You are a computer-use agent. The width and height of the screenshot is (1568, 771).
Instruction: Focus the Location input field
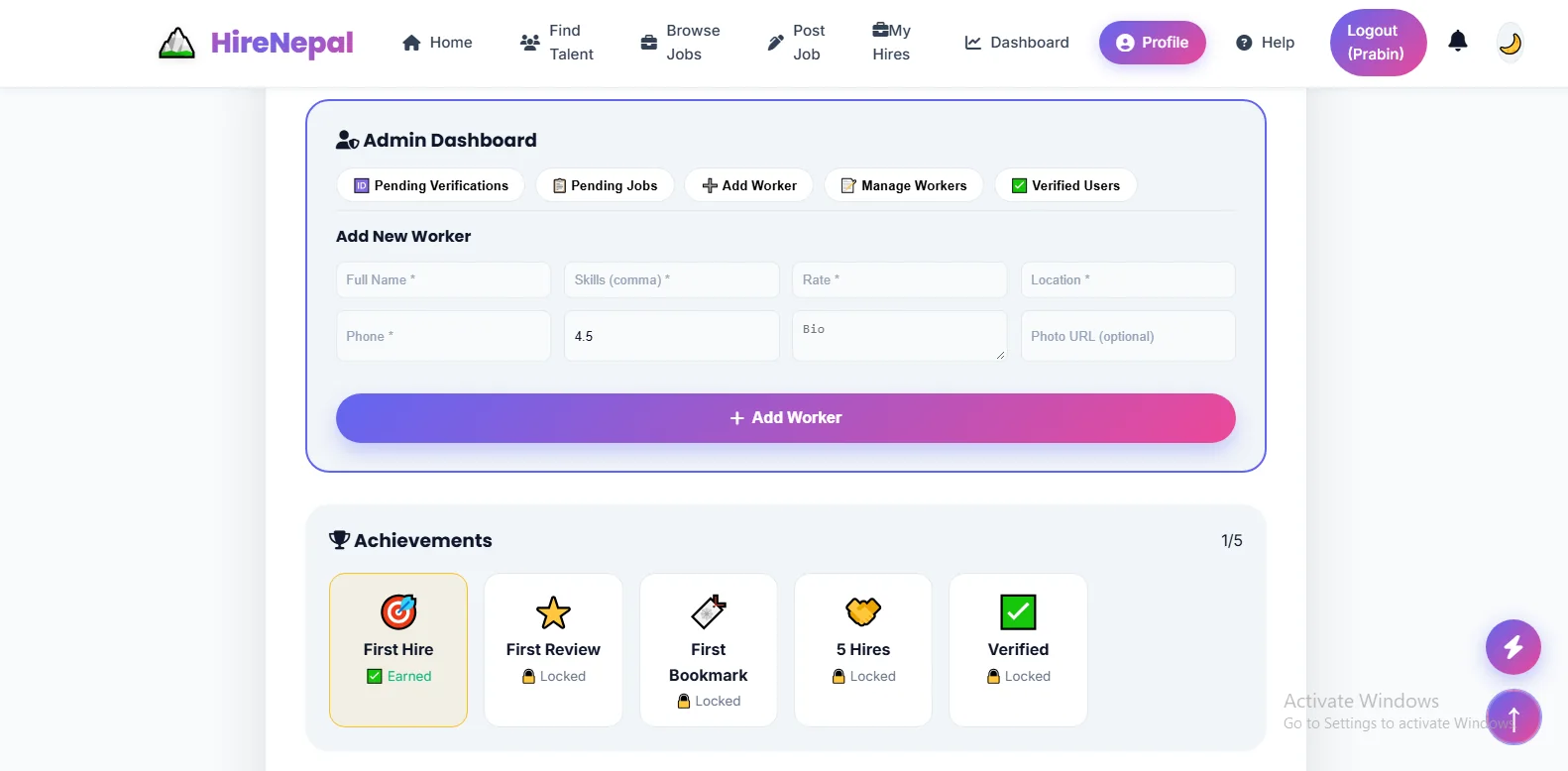click(1128, 279)
